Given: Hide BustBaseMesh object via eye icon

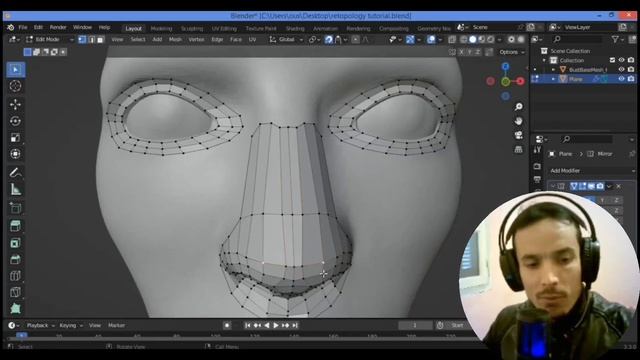Looking at the screenshot, I should (621, 69).
